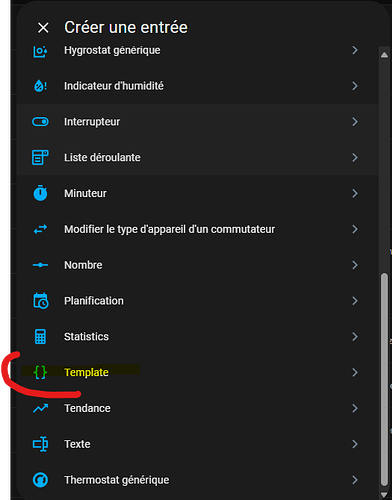Click the Tendance trending arrow icon
Image resolution: width=392 pixels, height=500 pixels.
pos(40,408)
